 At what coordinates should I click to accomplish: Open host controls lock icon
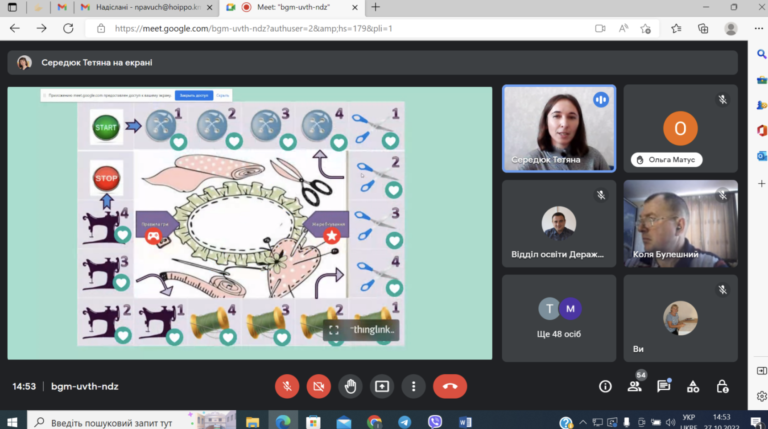(x=722, y=386)
